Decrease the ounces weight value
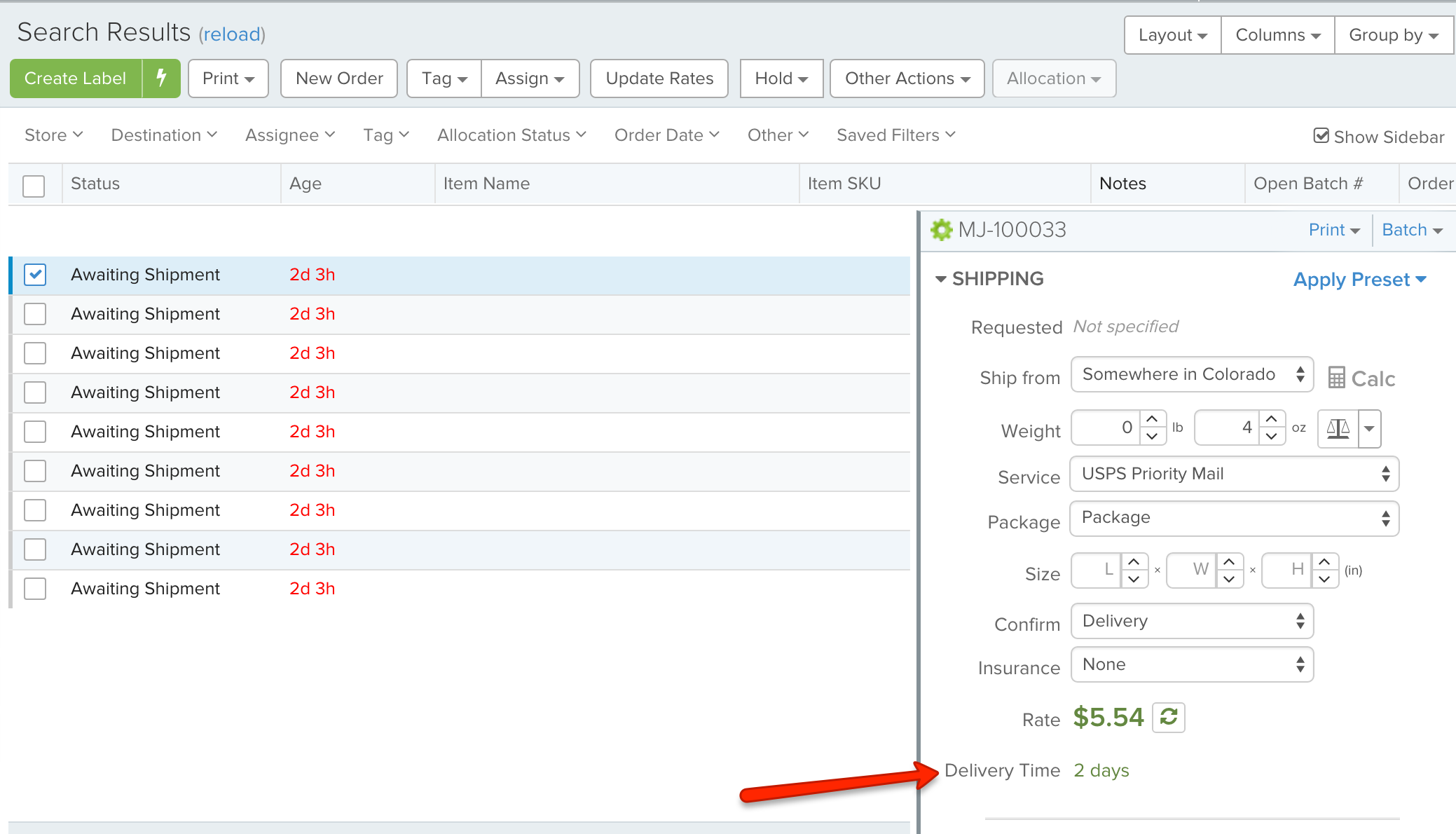 [1272, 437]
